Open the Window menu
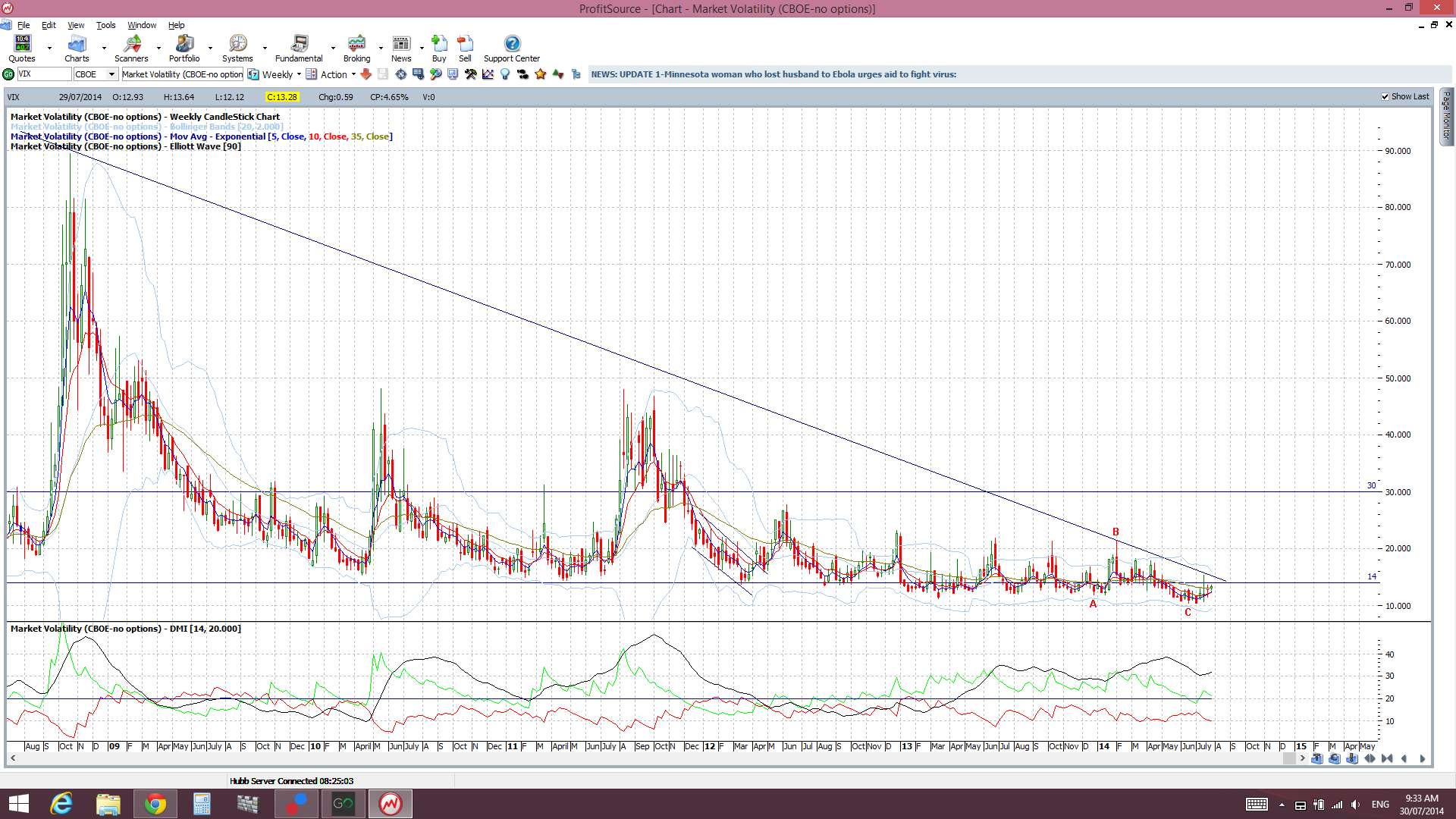This screenshot has height=819, width=1456. coord(142,25)
